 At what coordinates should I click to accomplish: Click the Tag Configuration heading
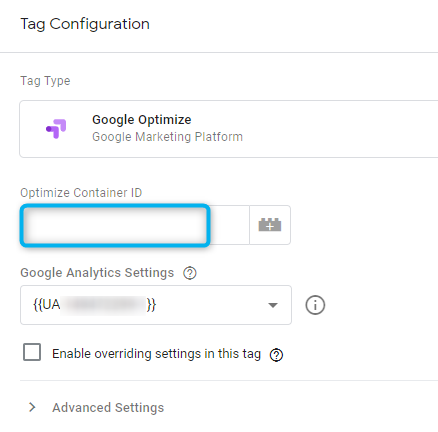(85, 24)
